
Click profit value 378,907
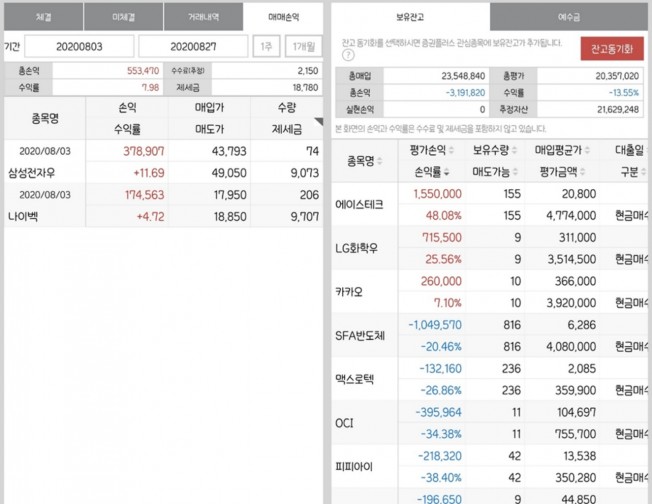coord(143,151)
